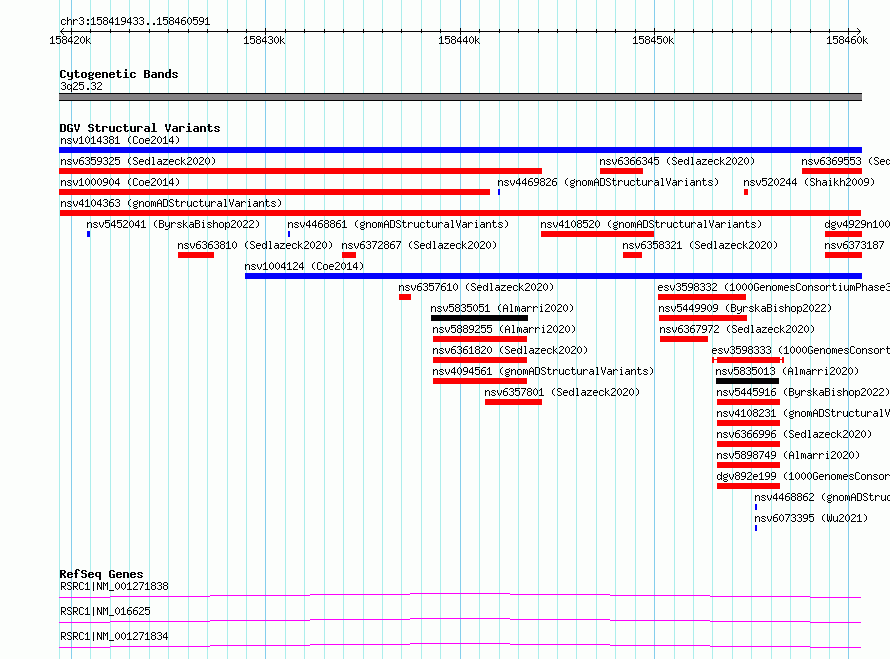Click the nsv4468862 gnomAD variant label
Screen dimensions: 890x659
point(822,497)
